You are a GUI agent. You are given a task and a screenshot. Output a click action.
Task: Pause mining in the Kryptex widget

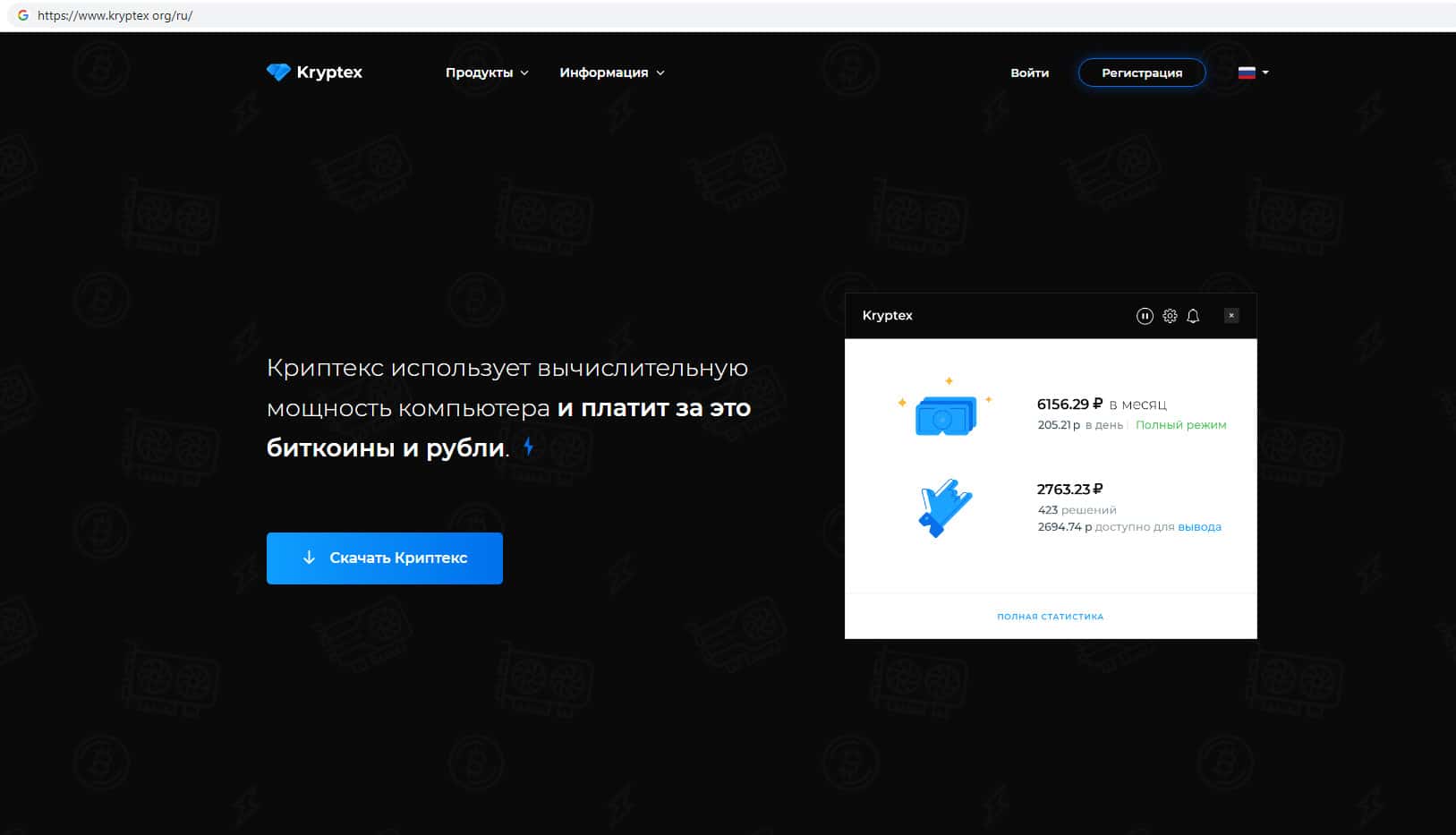click(x=1145, y=316)
